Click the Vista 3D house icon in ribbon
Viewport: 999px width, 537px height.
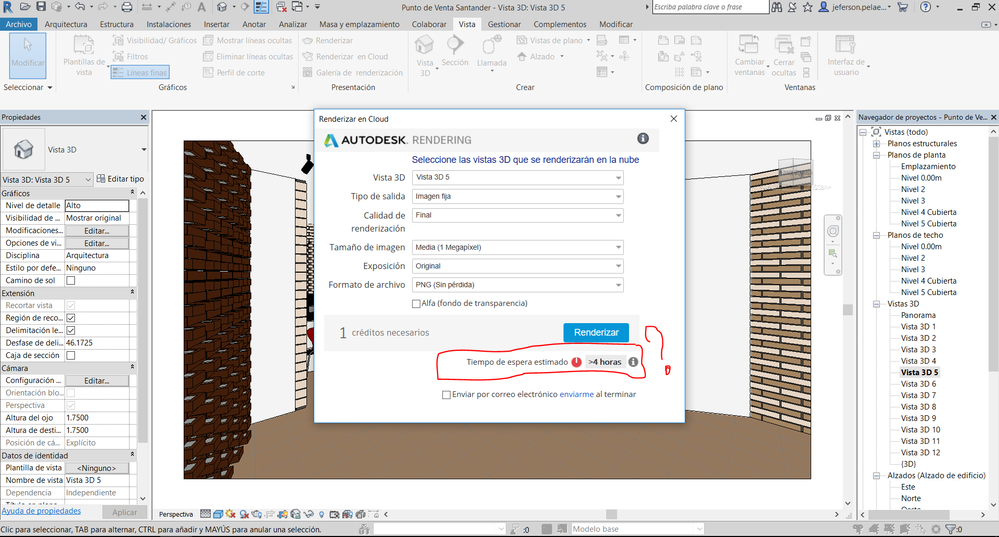click(424, 45)
